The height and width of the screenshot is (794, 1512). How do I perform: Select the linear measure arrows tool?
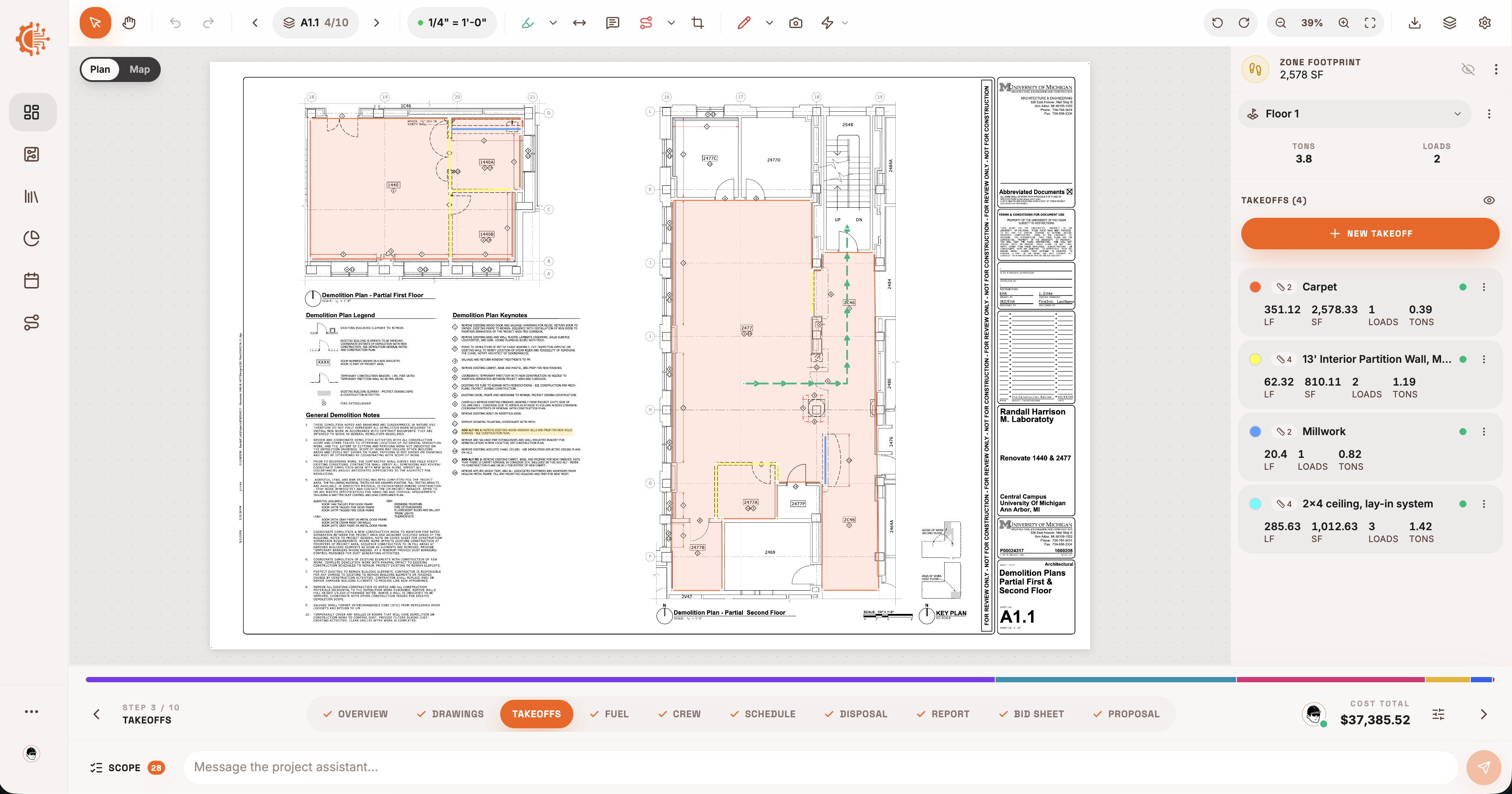coord(579,23)
